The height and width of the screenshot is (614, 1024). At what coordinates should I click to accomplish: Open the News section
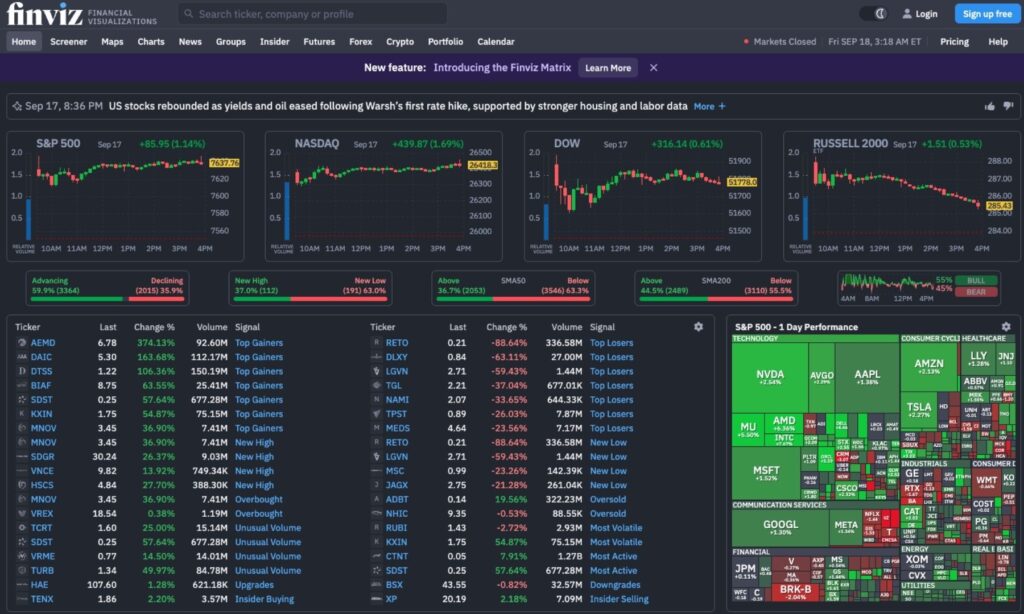click(x=190, y=41)
